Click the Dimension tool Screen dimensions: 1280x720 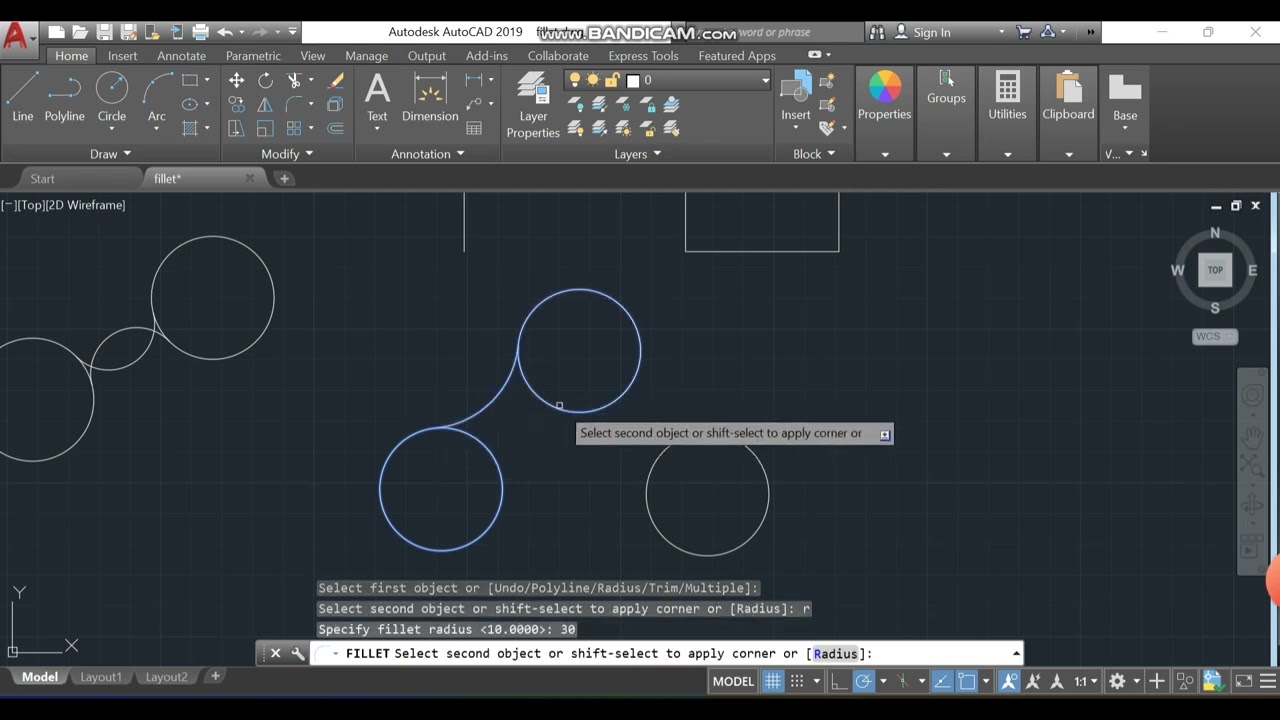430,97
